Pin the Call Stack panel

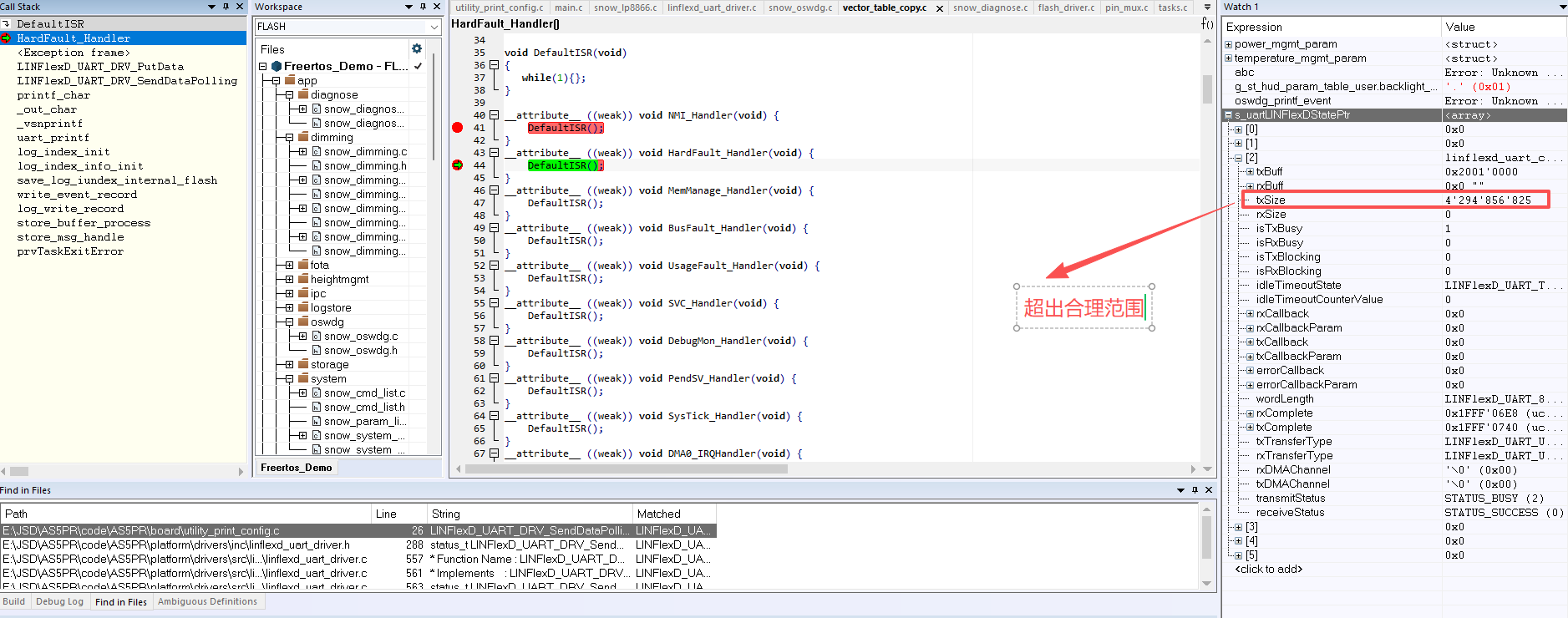[x=226, y=7]
